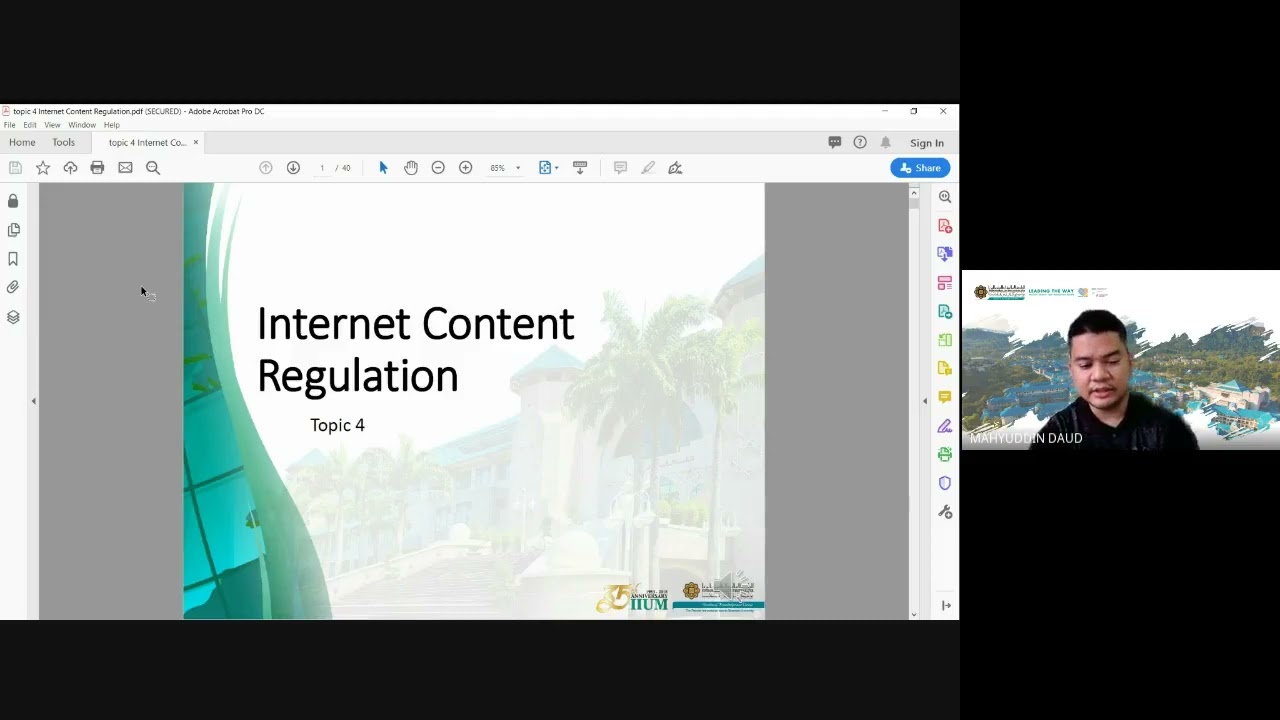This screenshot has width=1280, height=720.
Task: Switch to Tools tab
Action: [63, 142]
